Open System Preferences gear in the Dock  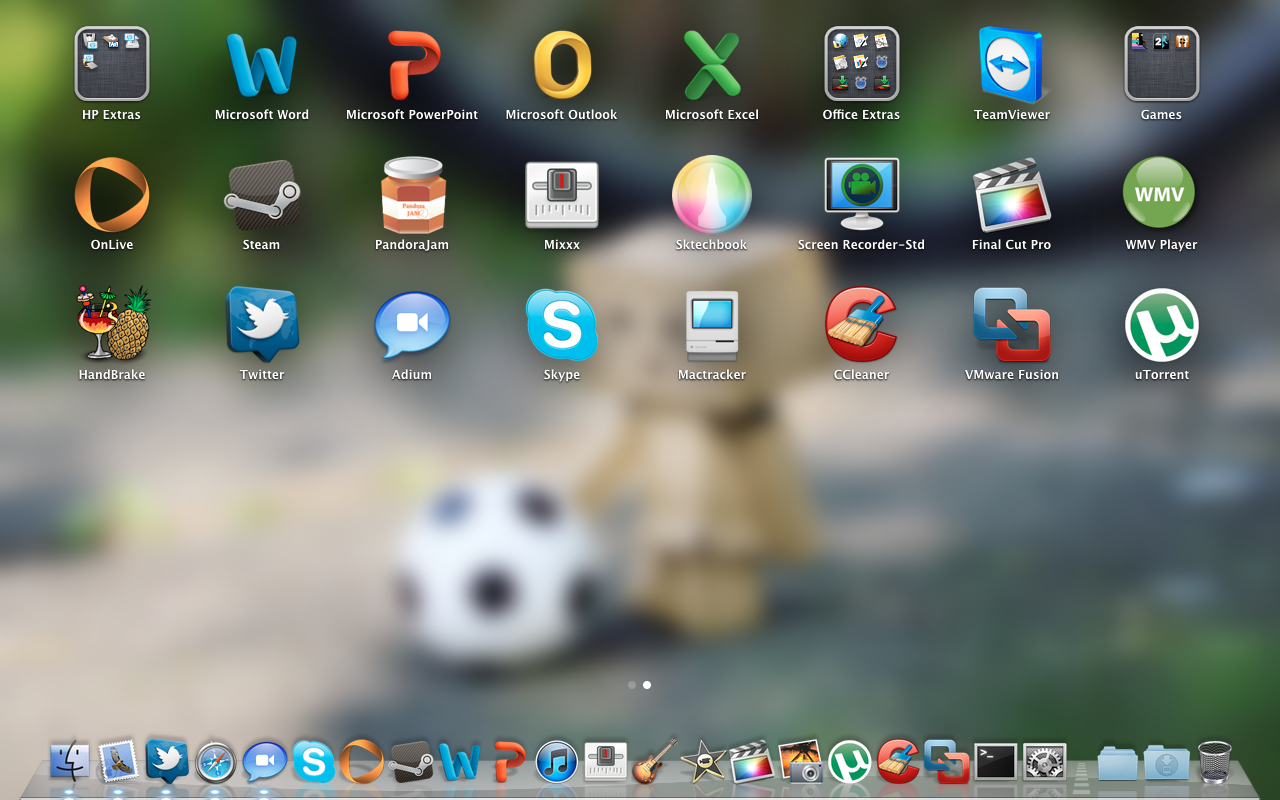point(1045,762)
